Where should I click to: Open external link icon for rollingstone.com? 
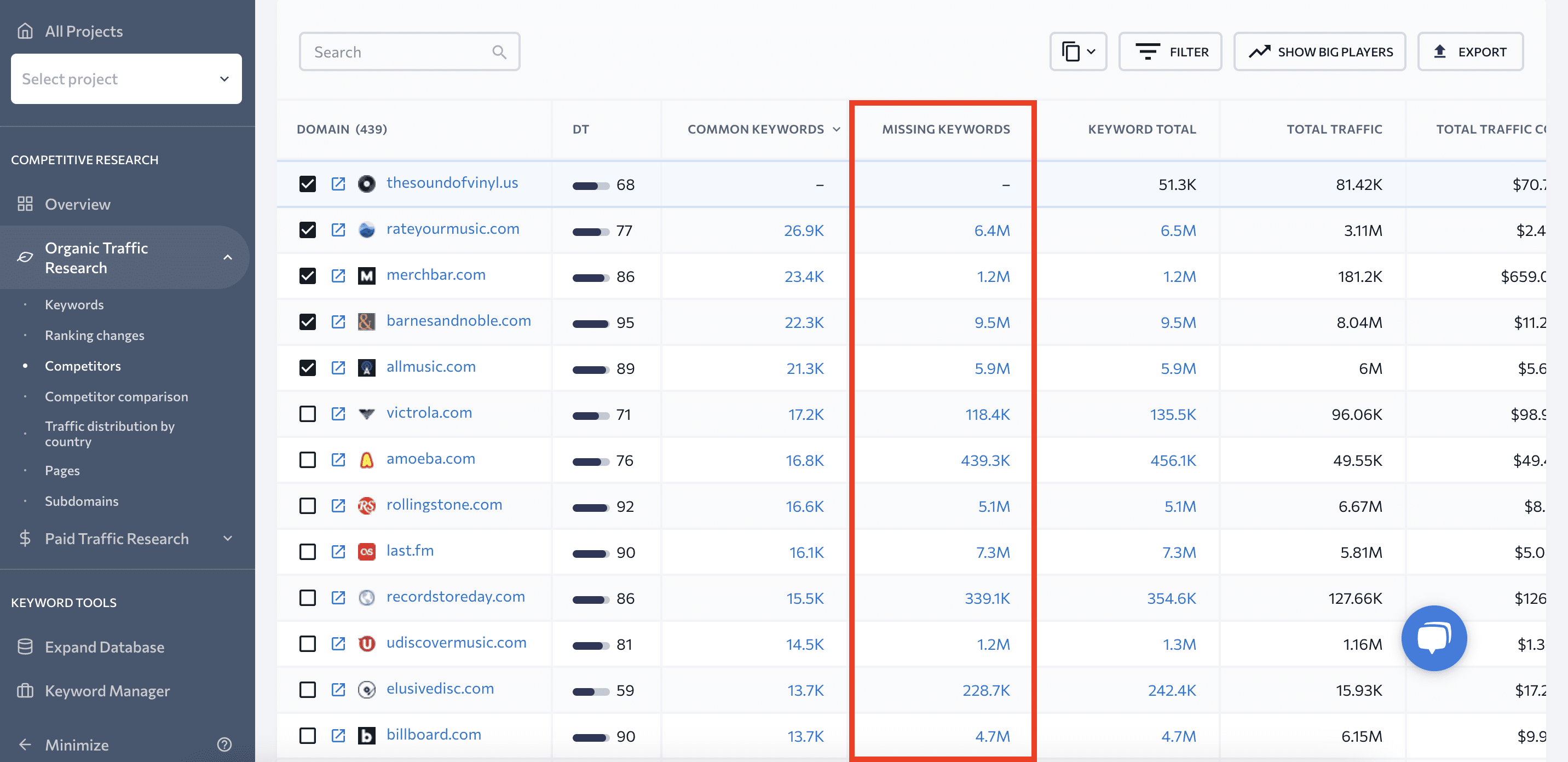[338, 506]
